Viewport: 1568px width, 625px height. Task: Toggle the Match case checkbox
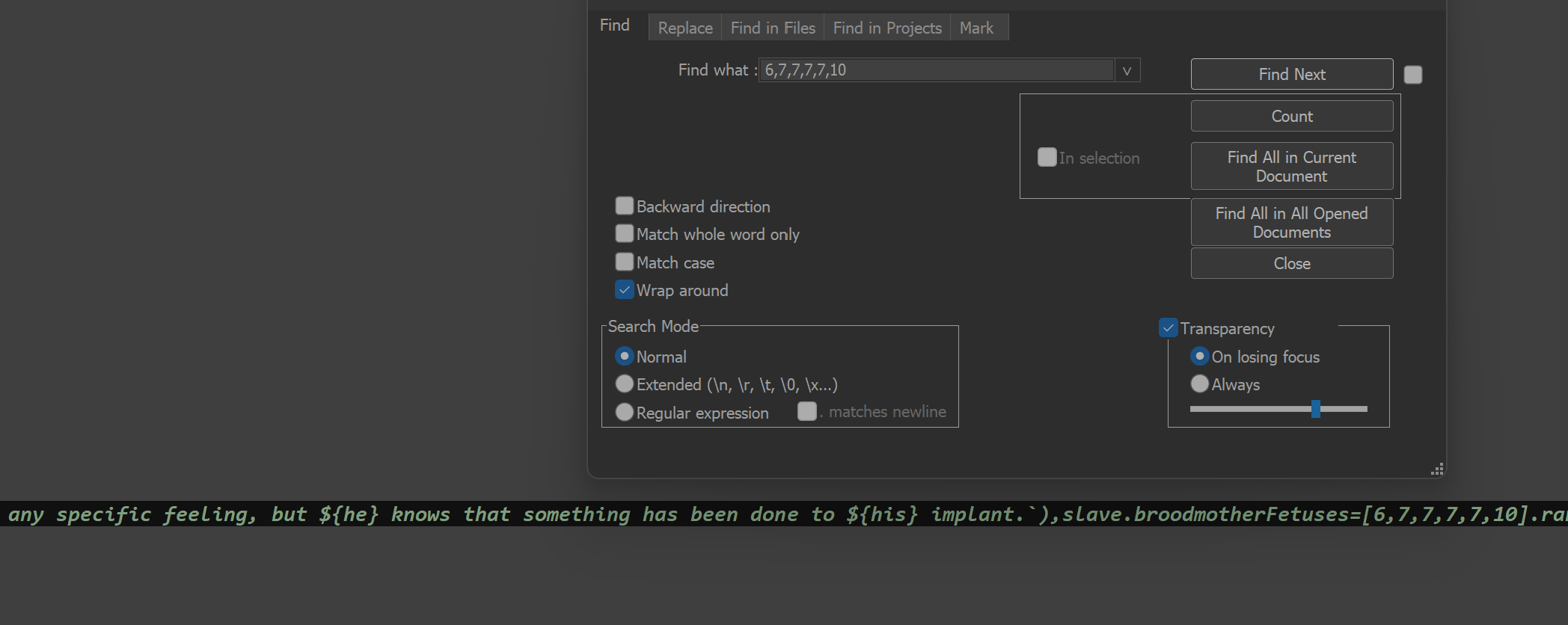(x=625, y=262)
